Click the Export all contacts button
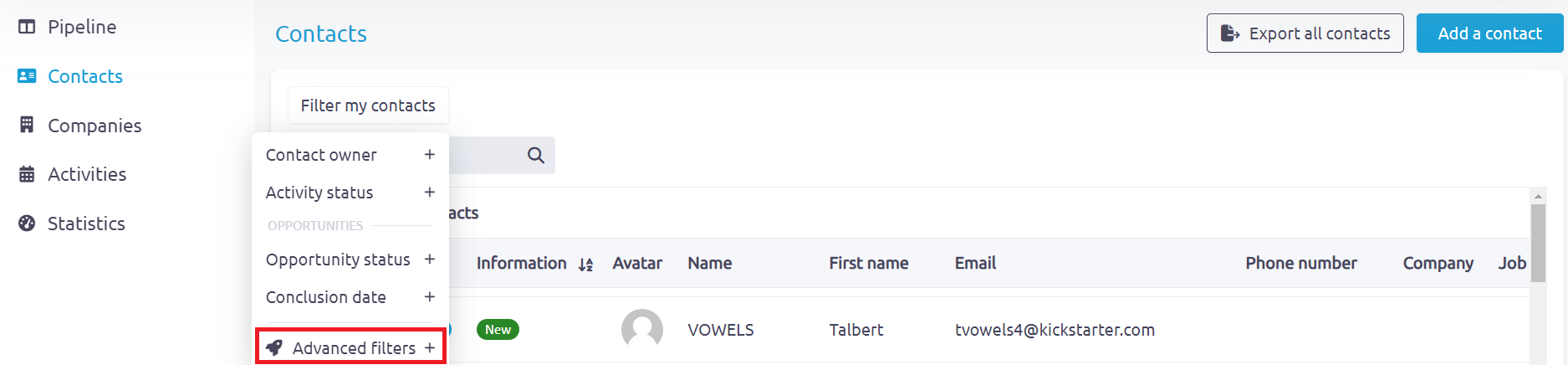 (x=1305, y=33)
